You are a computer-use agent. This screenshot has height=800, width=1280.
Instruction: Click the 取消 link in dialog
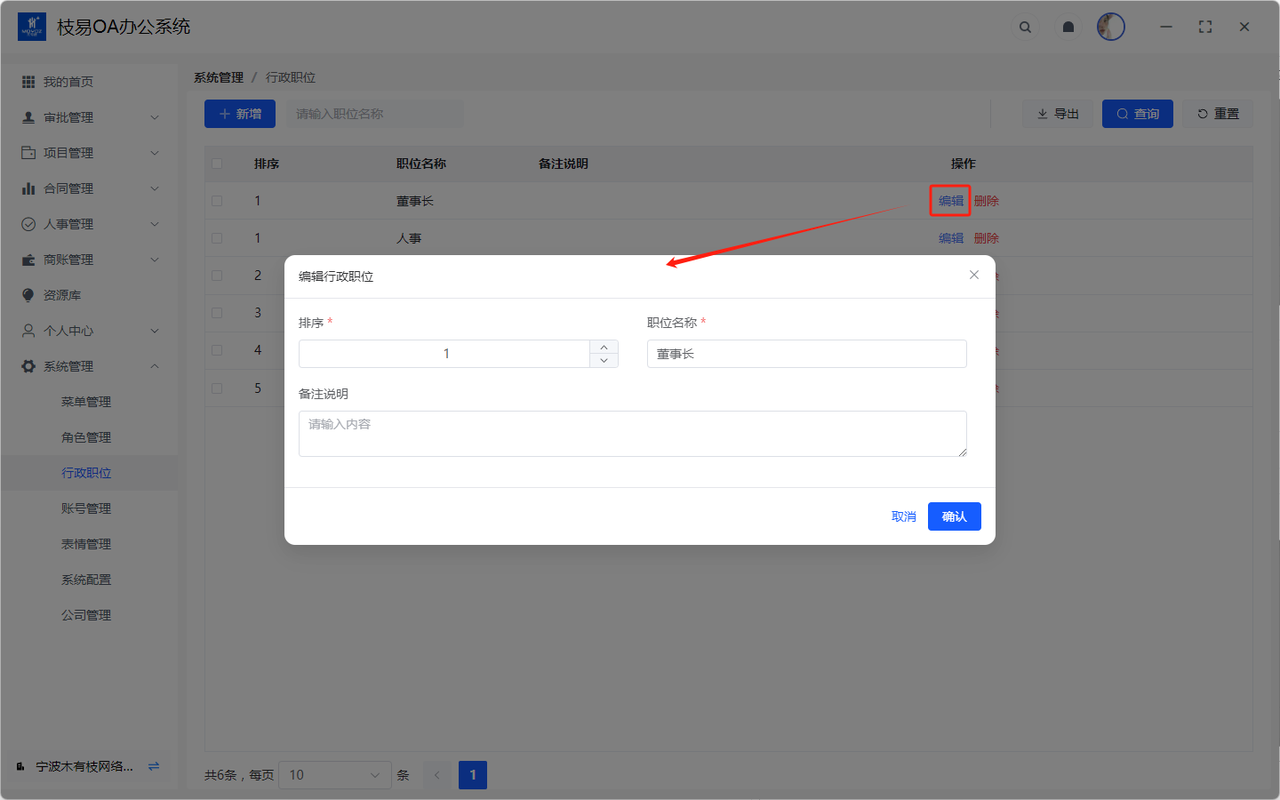coord(903,516)
